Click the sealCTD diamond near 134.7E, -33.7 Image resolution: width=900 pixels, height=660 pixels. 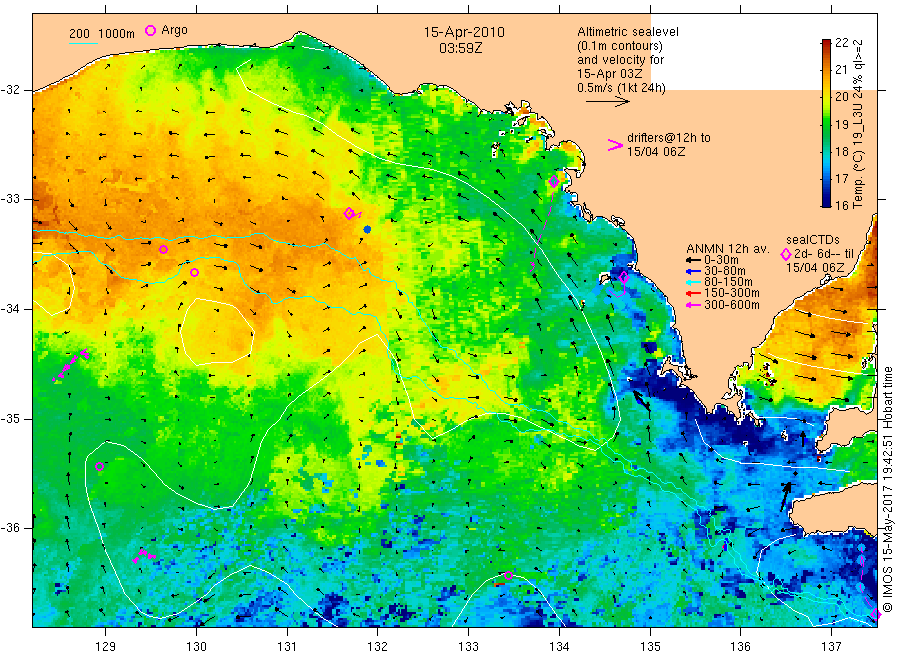(x=624, y=277)
